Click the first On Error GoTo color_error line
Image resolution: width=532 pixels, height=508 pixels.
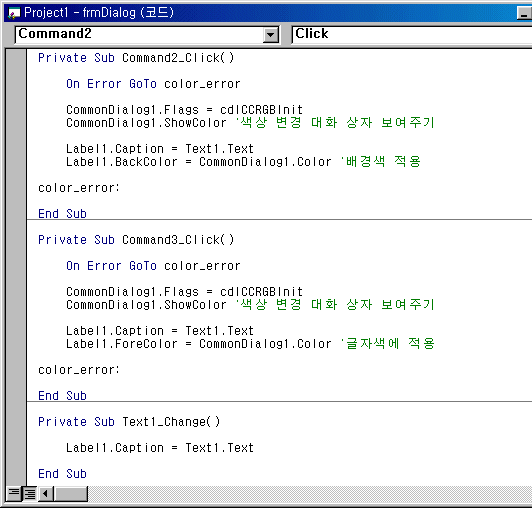[153, 84]
